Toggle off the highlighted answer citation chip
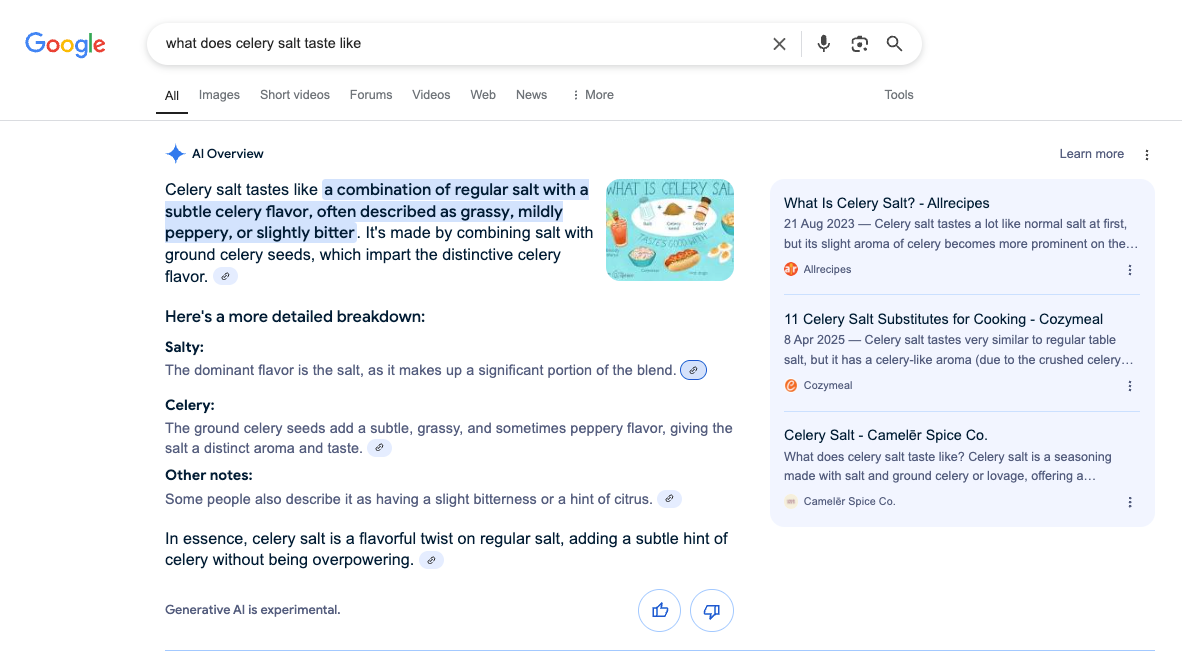The height and width of the screenshot is (664, 1182). tap(224, 276)
